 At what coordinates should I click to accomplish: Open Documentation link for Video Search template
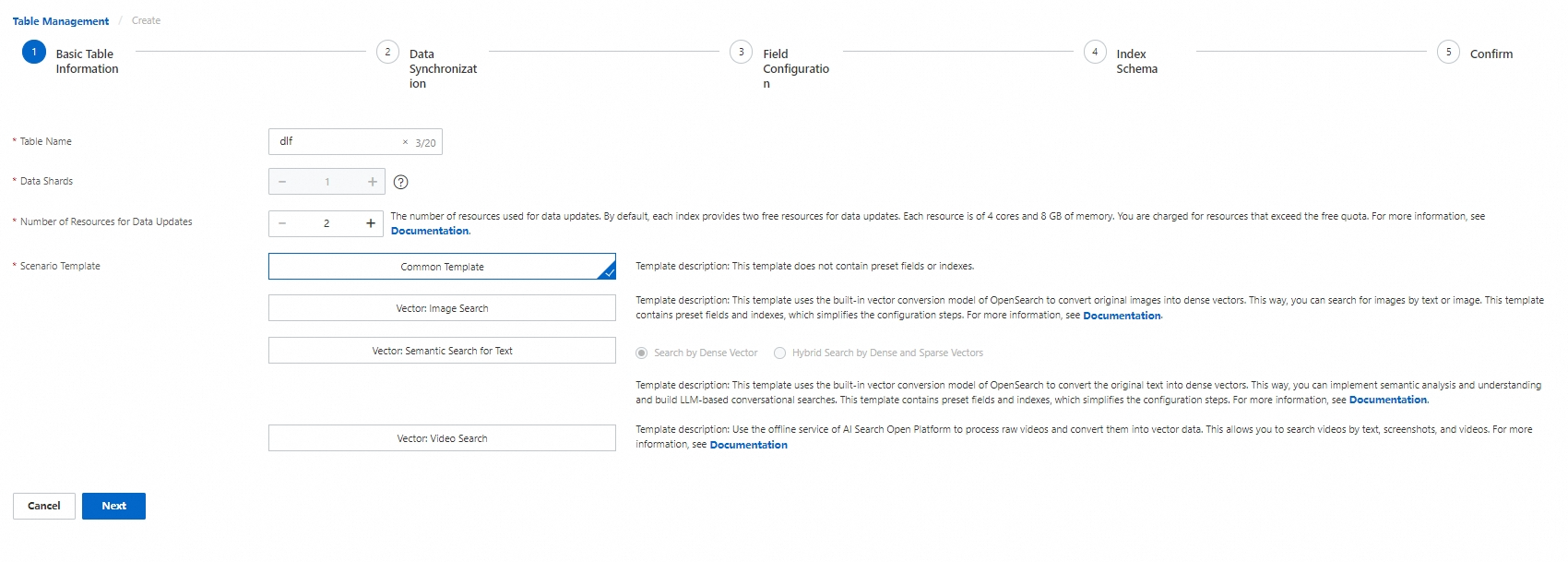point(748,445)
